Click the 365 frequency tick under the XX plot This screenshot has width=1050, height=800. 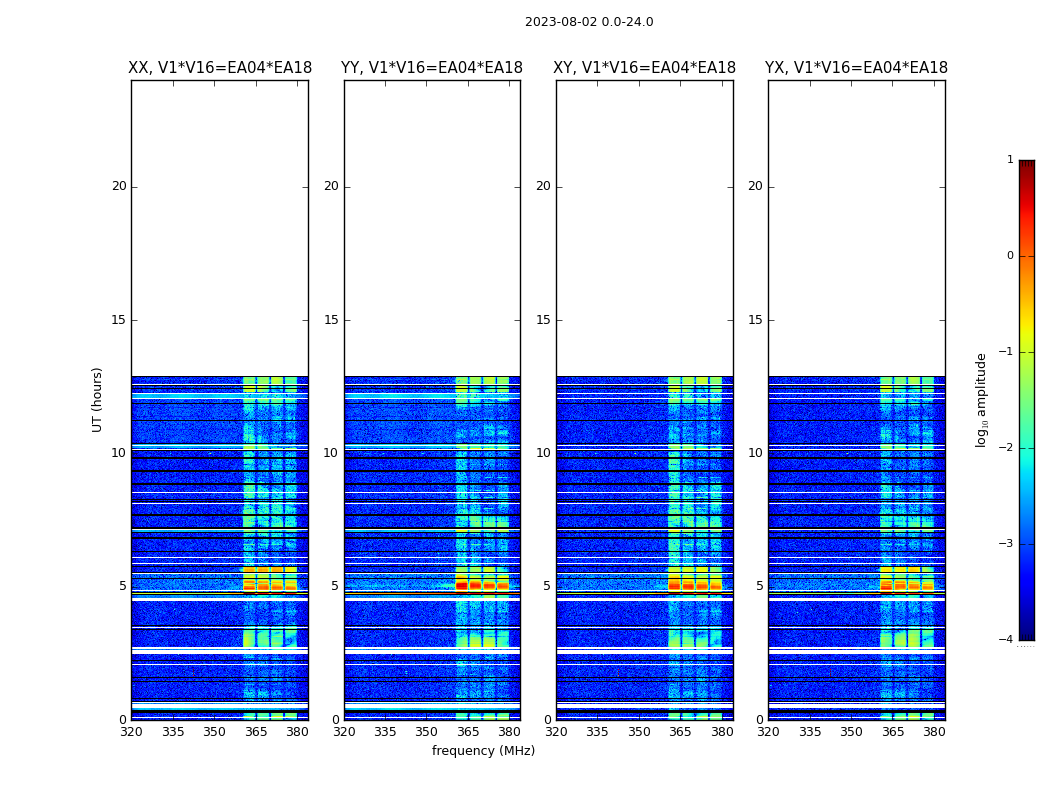(x=256, y=732)
